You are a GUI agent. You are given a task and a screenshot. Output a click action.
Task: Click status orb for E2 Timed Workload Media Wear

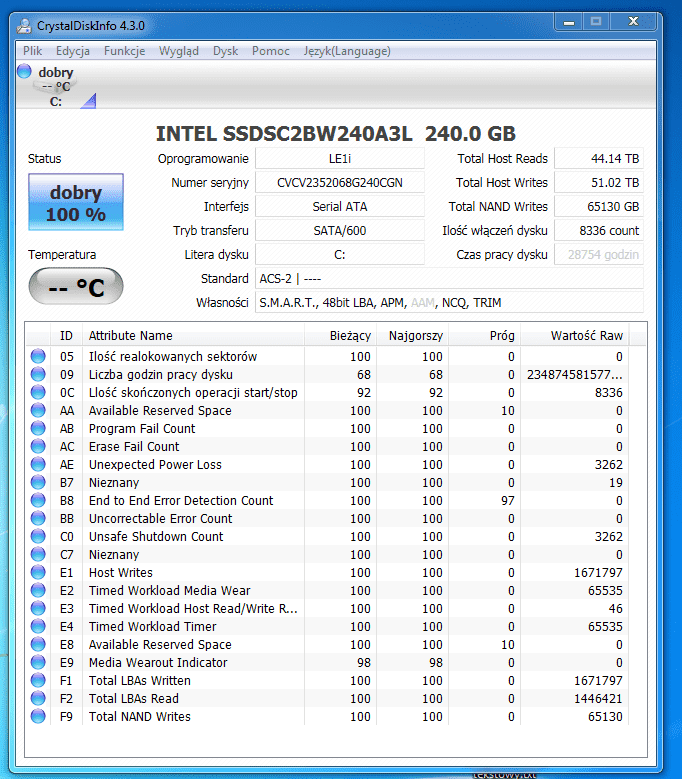38,590
